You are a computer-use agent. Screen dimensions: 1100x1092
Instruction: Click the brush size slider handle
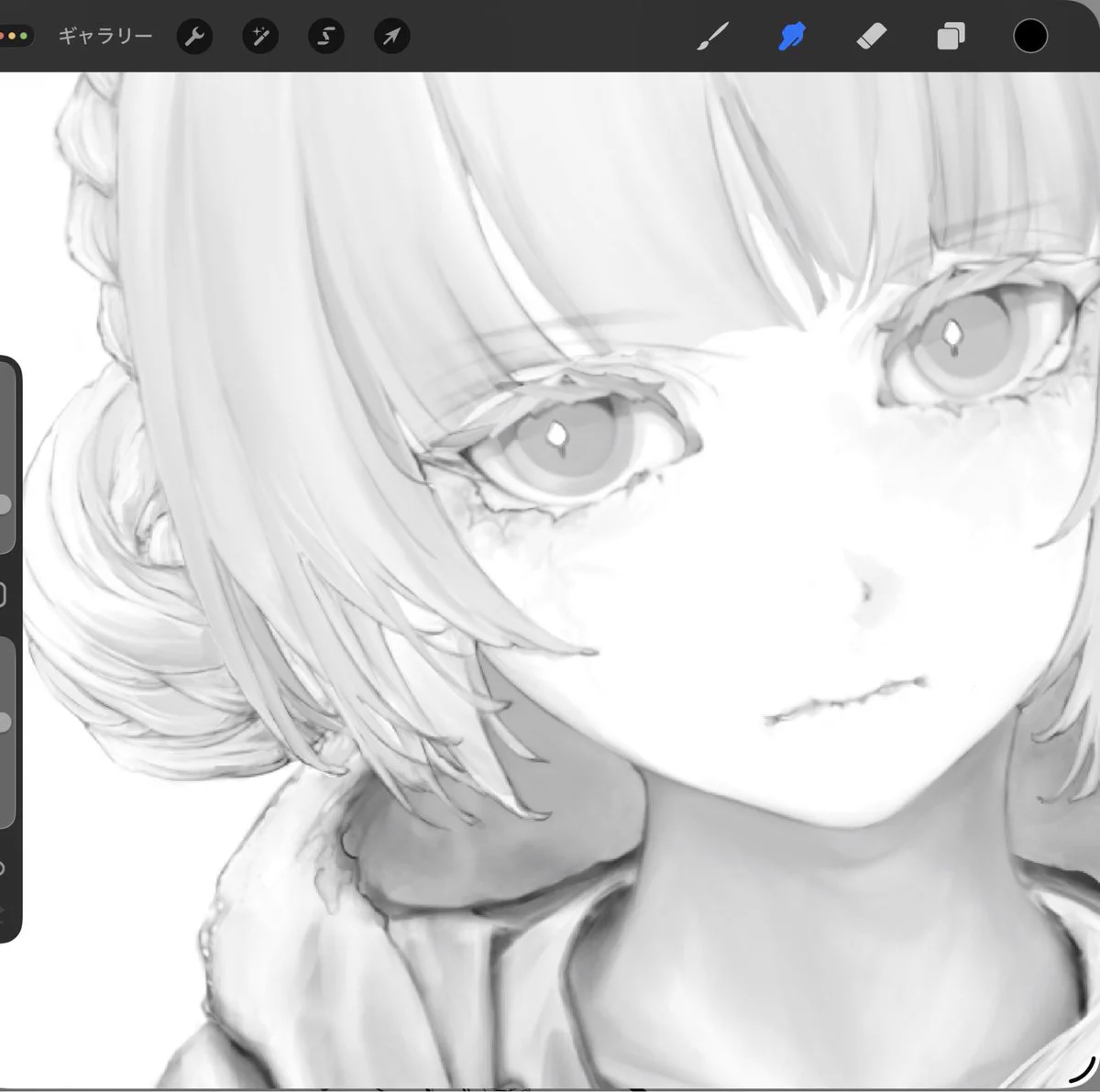4,504
